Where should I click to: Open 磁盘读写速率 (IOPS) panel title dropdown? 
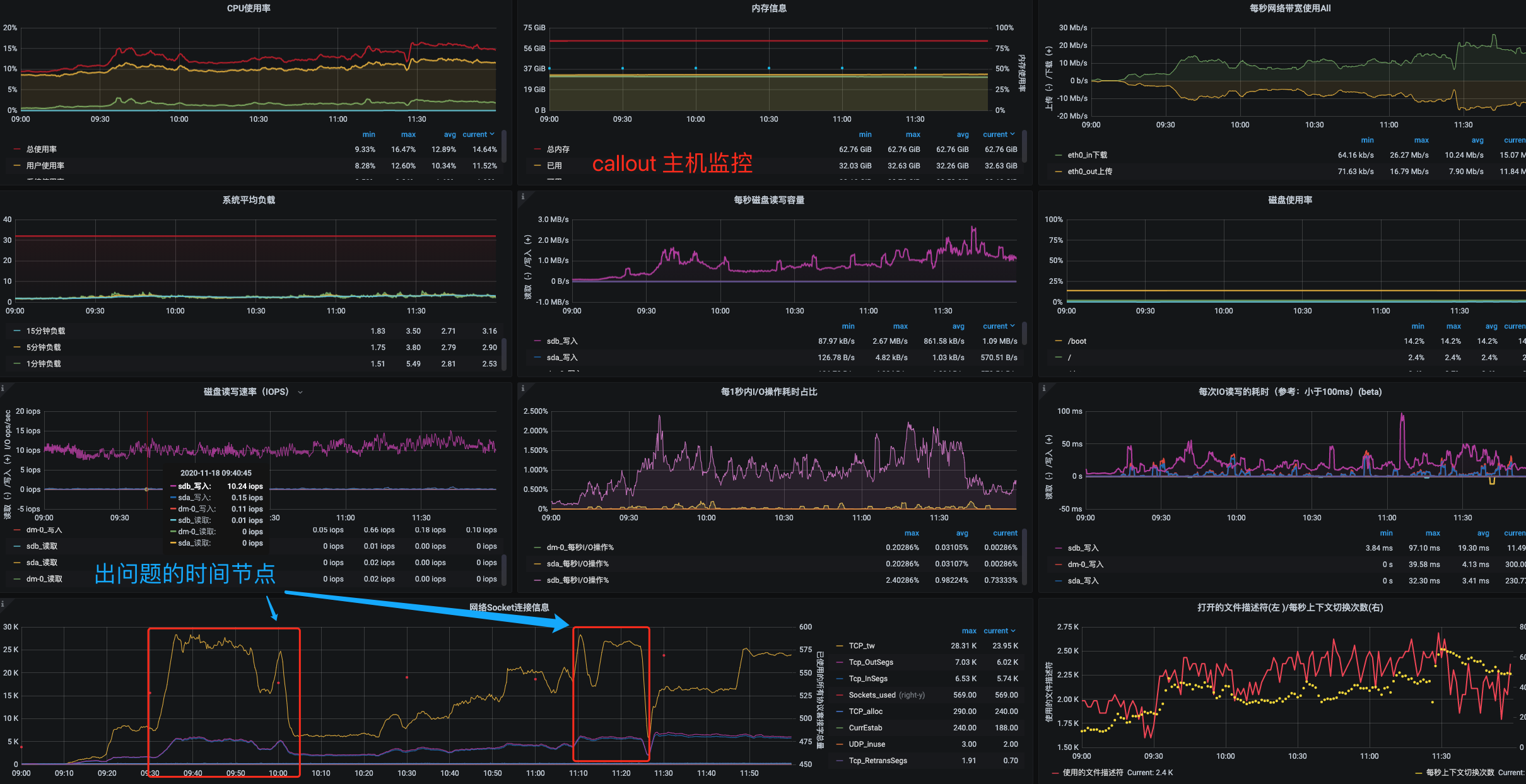[300, 392]
